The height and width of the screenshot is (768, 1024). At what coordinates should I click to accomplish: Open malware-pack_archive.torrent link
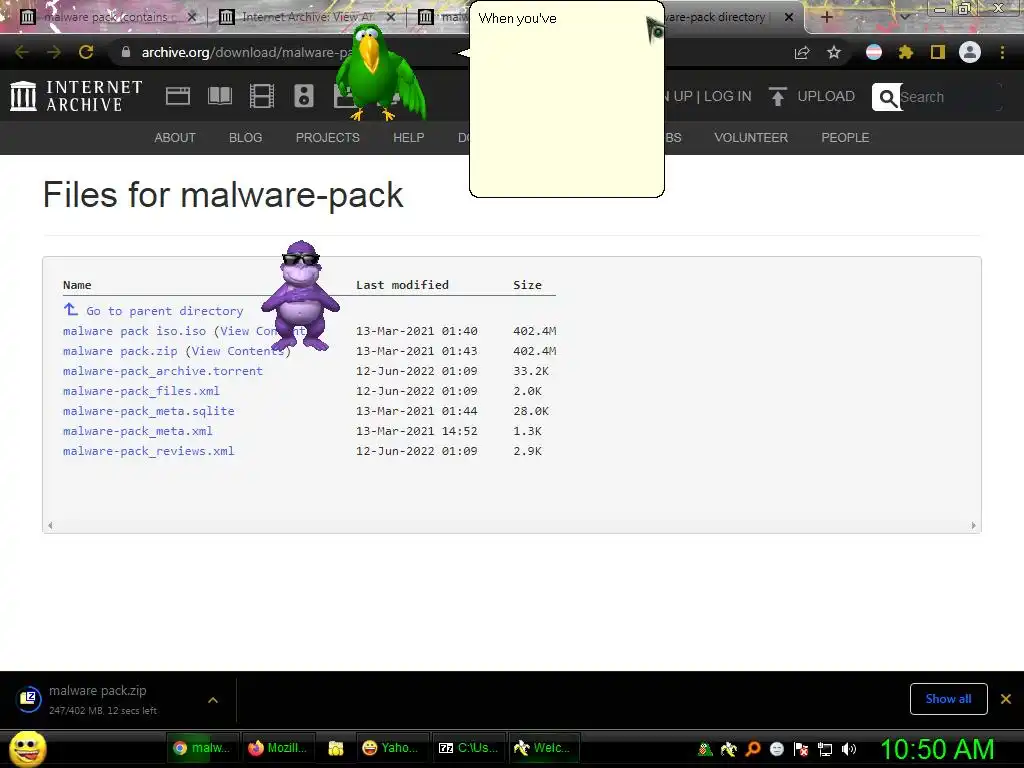pyautogui.click(x=163, y=371)
